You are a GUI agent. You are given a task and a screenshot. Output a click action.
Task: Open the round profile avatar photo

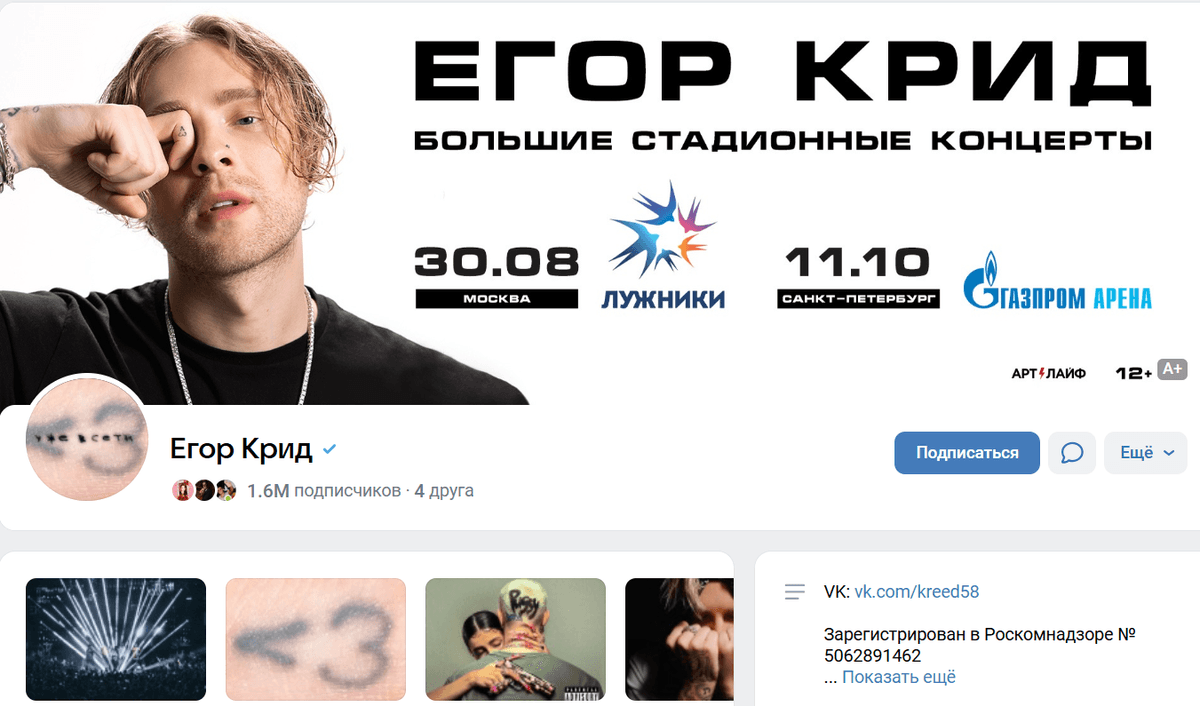[87, 441]
